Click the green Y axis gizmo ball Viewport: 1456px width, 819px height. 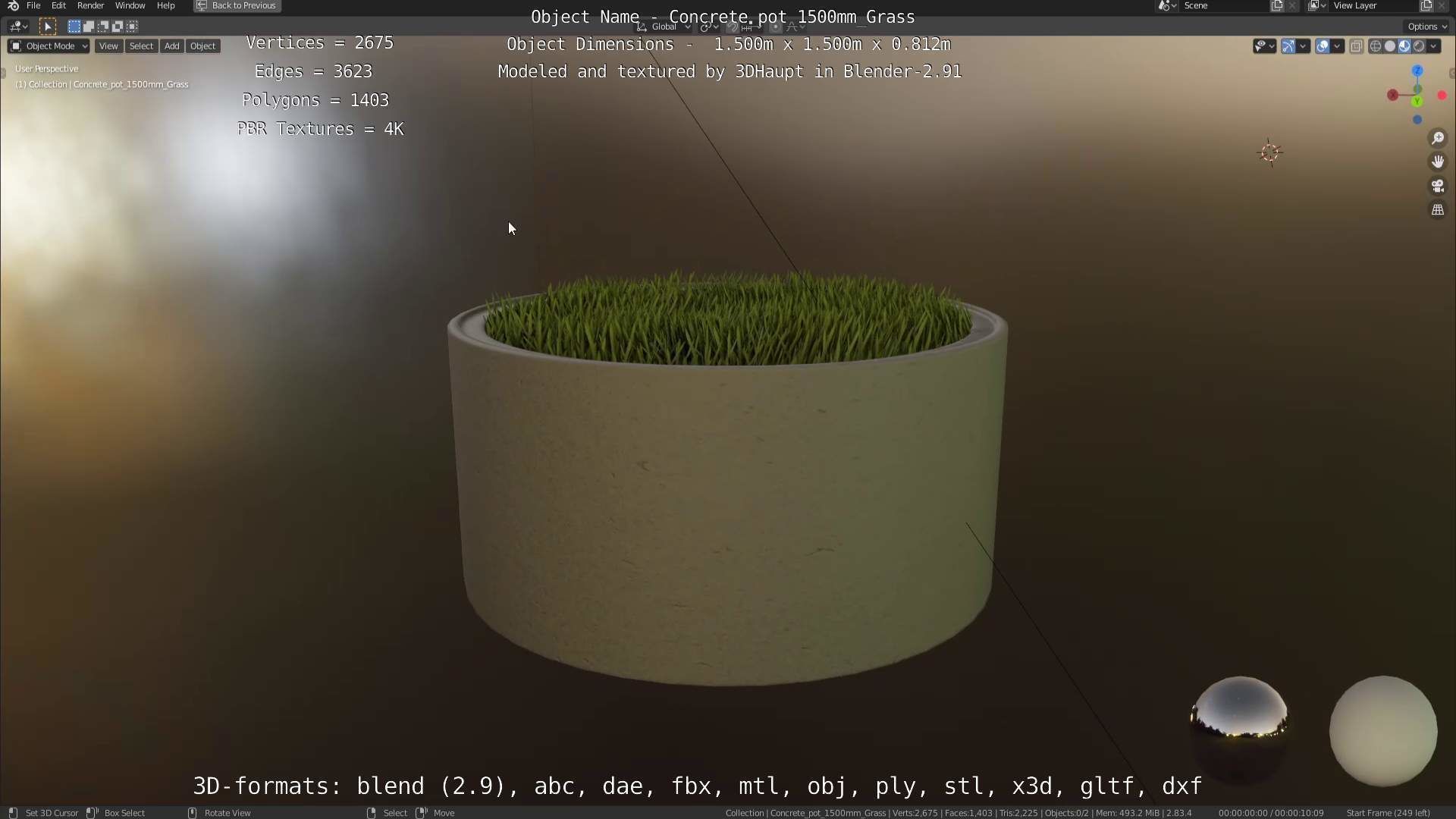click(1417, 101)
